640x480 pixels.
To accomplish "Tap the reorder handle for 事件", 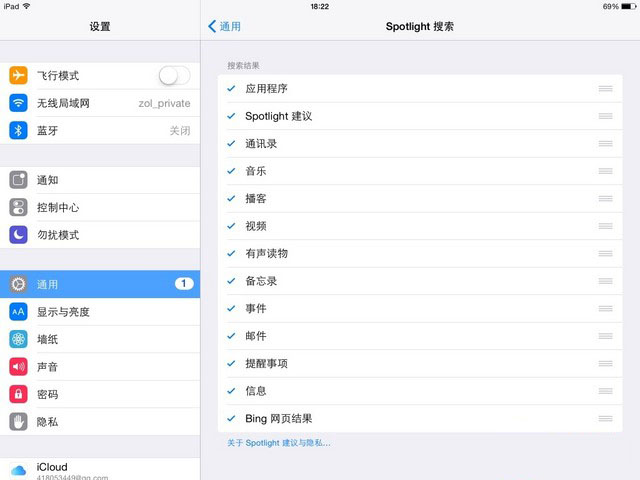I will tap(605, 309).
